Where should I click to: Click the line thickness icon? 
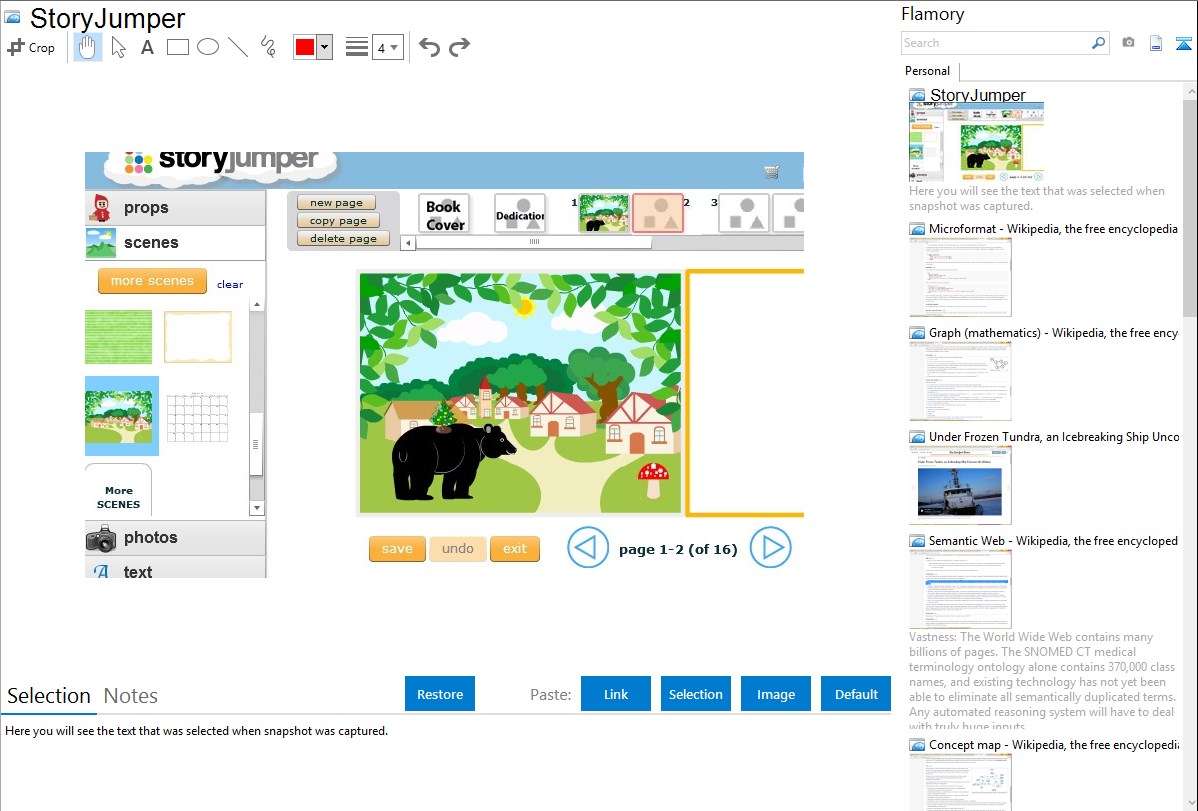coord(357,47)
